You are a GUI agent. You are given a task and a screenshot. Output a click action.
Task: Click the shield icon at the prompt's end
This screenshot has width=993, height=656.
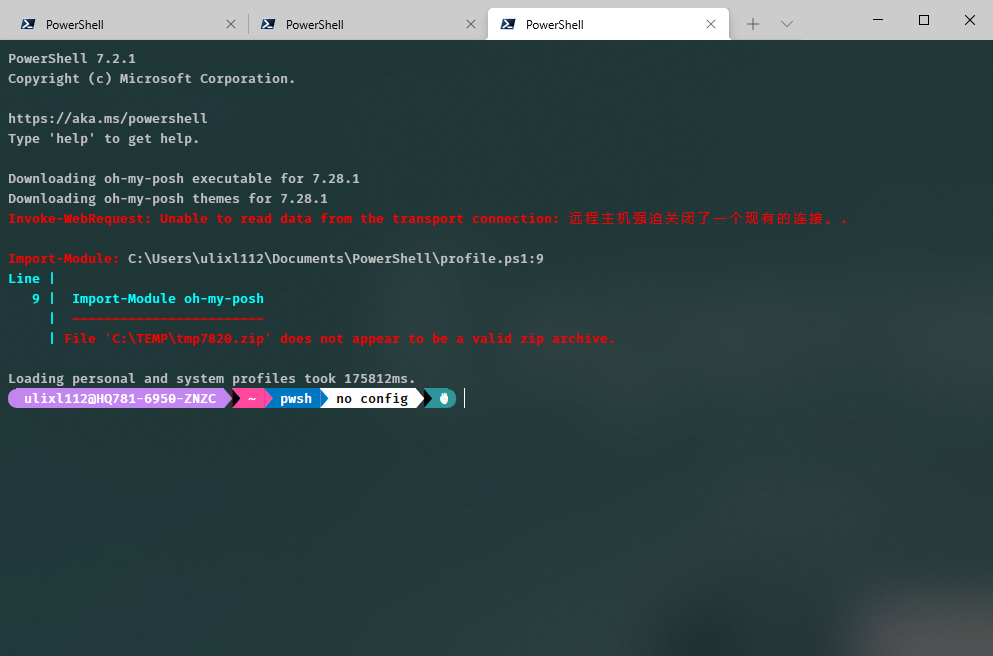click(441, 398)
